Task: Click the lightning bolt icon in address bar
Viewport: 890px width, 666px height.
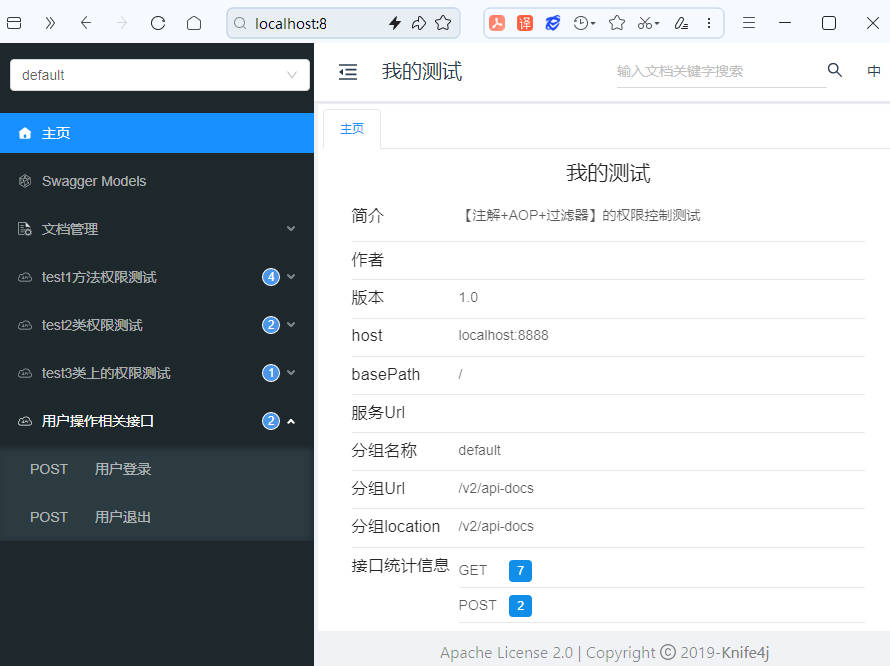Action: coord(394,23)
